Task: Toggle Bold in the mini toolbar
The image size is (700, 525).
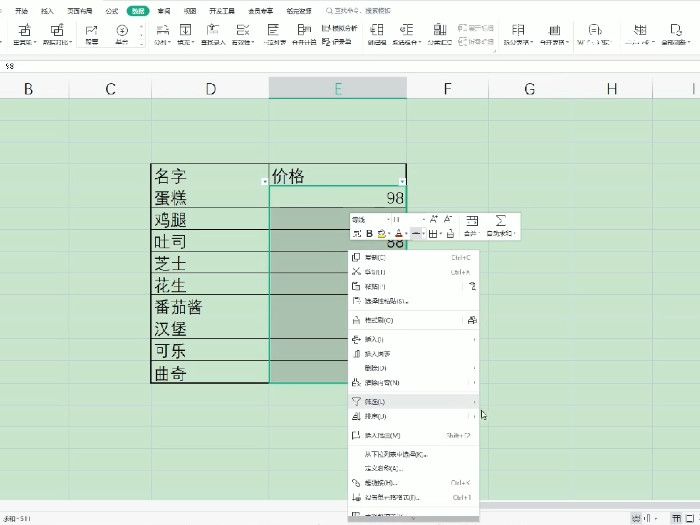Action: click(x=369, y=233)
